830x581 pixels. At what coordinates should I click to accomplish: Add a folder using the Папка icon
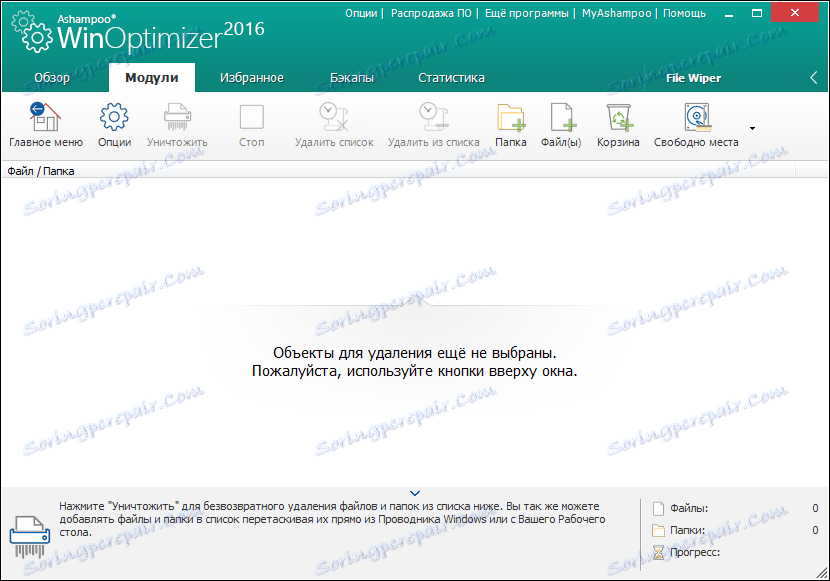click(x=511, y=124)
